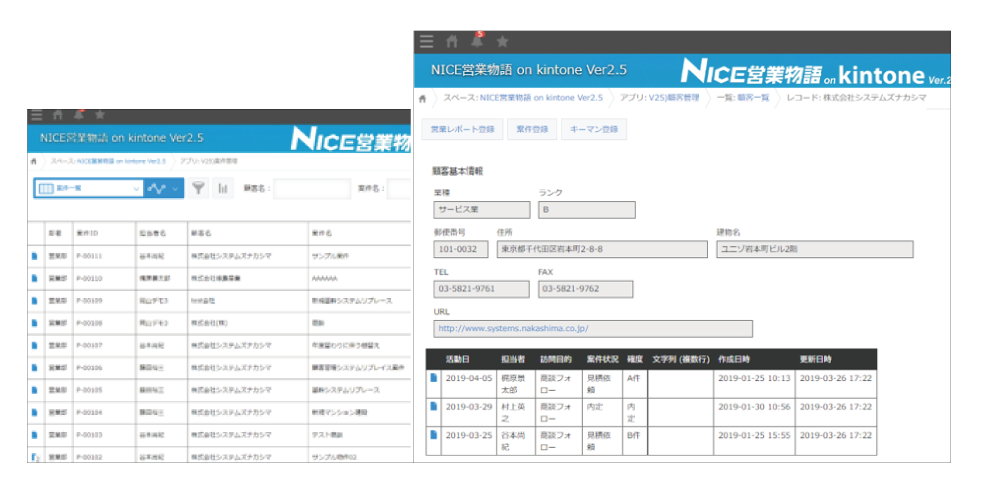Viewport: 981px width, 494px height.
Task: Open record detail icon for the 2019-04-05 activity
Action: click(x=433, y=378)
